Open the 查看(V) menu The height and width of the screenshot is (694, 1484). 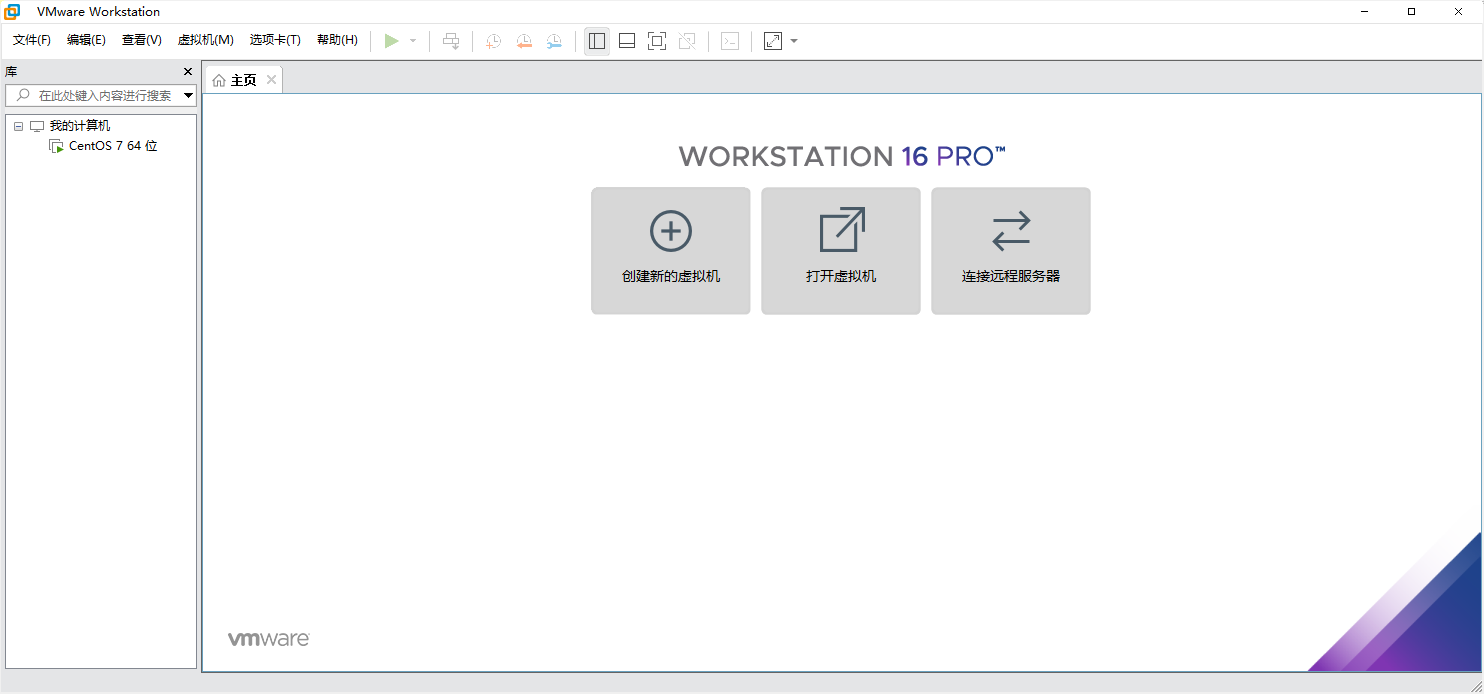point(141,40)
